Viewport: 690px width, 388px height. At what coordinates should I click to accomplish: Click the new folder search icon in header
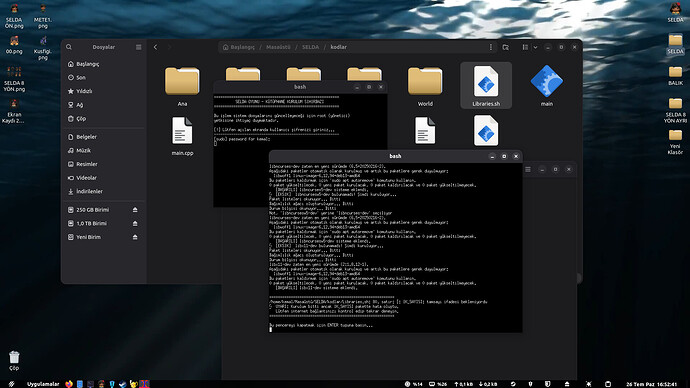(506, 47)
